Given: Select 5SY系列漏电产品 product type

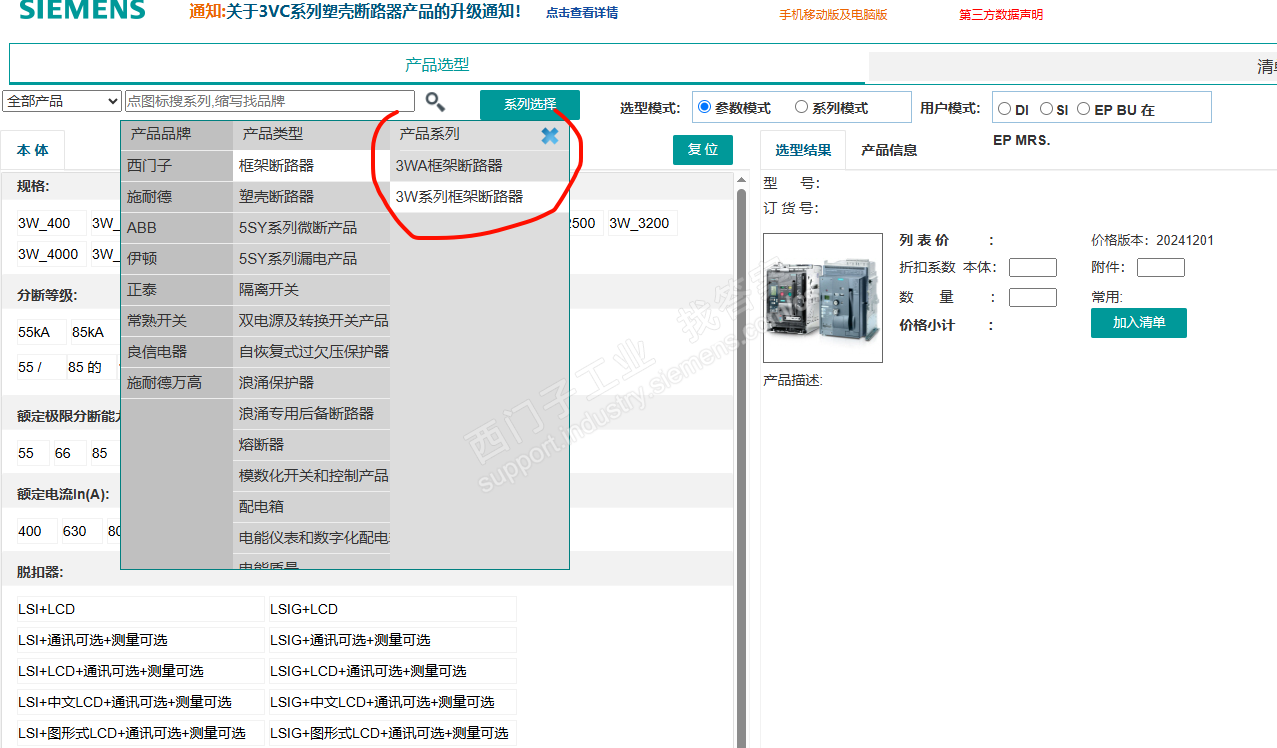Looking at the screenshot, I should tap(311, 258).
